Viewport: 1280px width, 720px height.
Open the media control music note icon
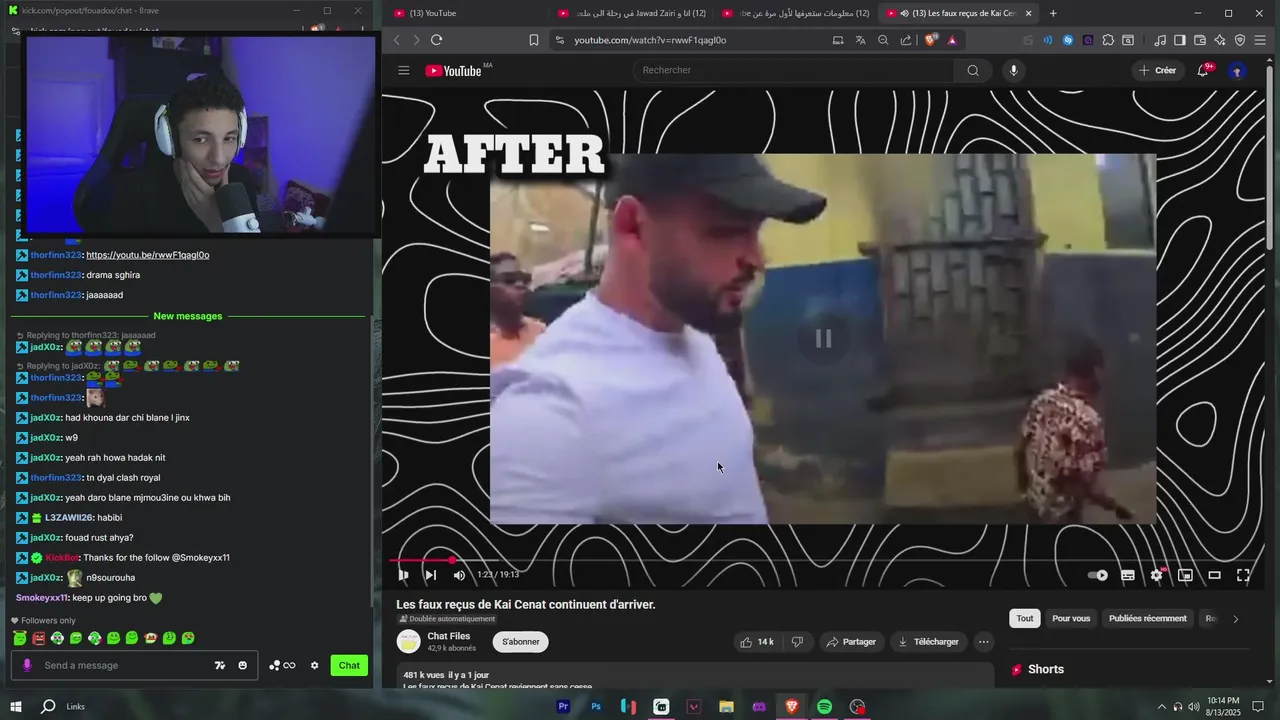coord(1160,40)
